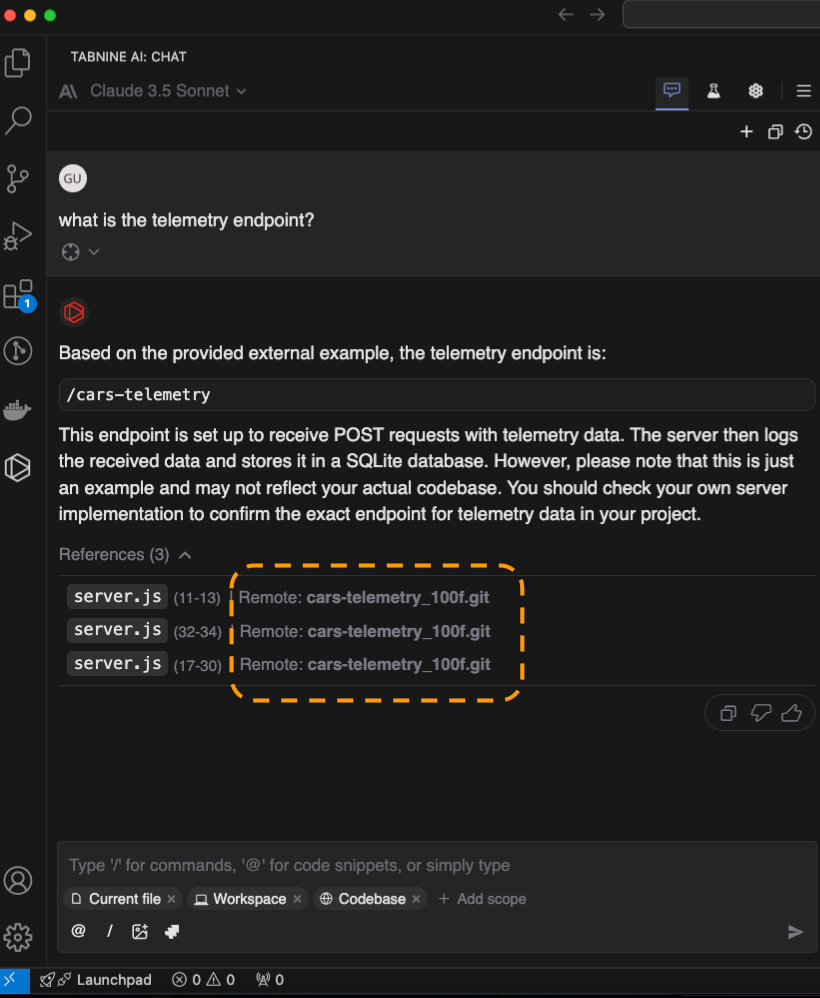
Task: Start a new chat with the plus icon
Action: [x=746, y=132]
